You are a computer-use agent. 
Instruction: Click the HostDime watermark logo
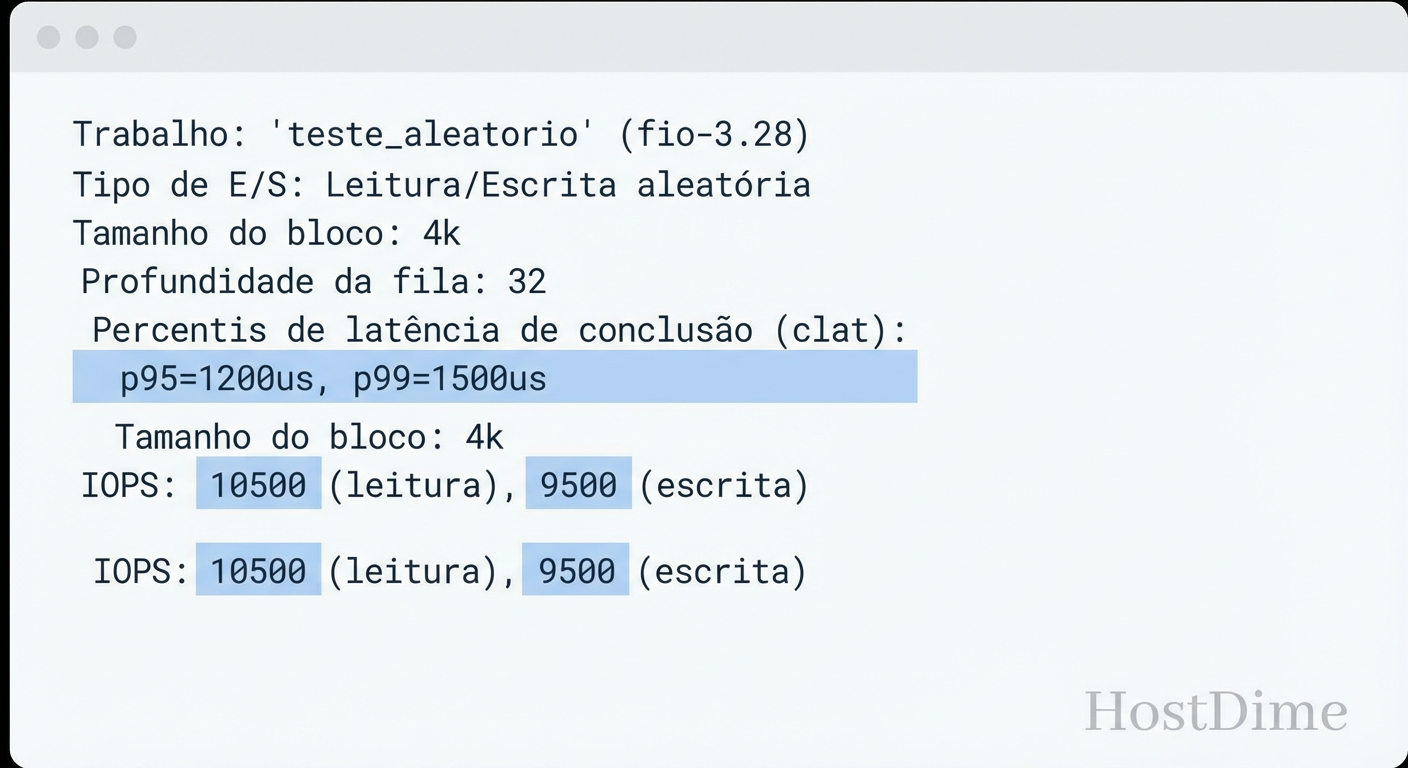click(x=1216, y=712)
